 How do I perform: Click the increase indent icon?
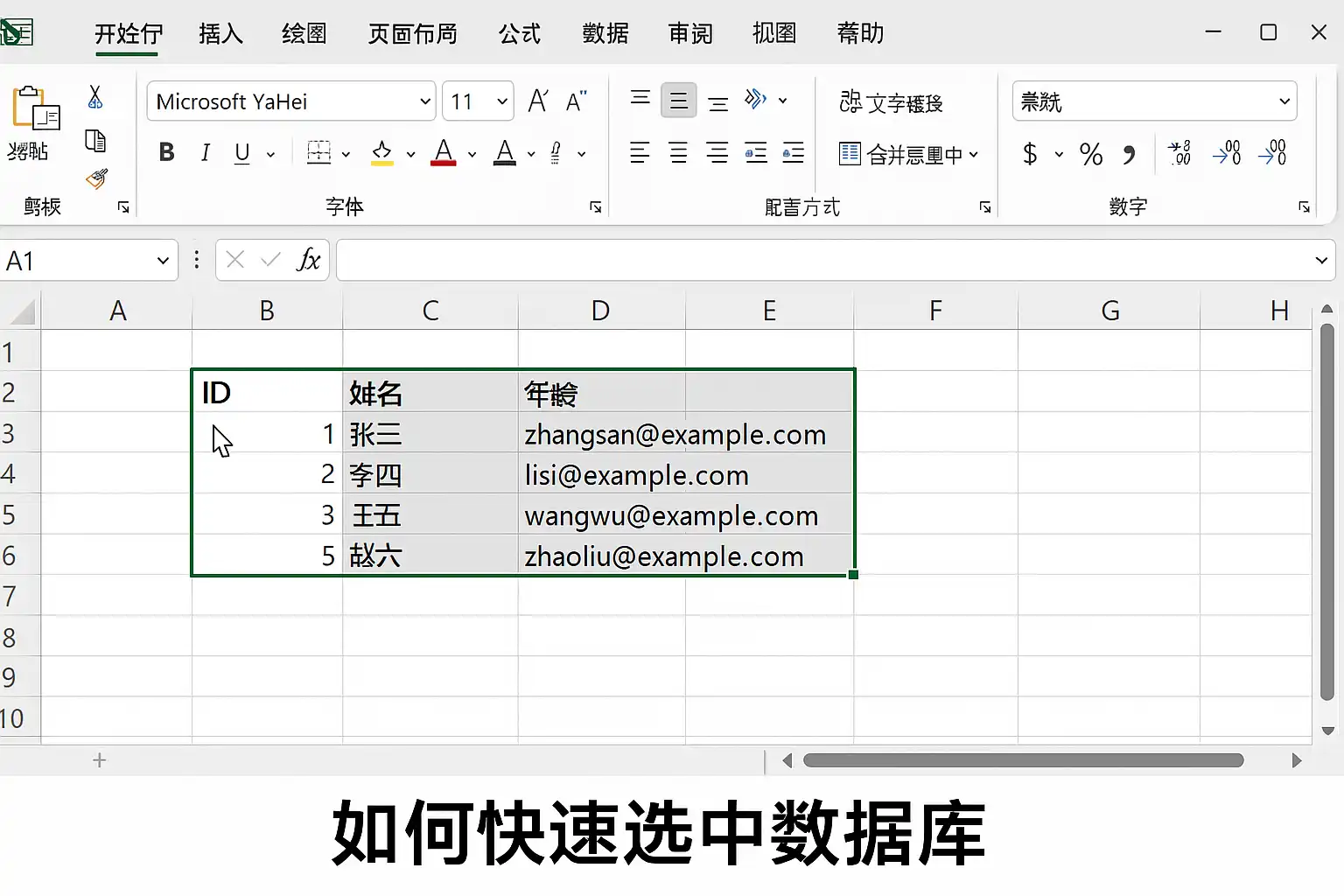pos(794,153)
